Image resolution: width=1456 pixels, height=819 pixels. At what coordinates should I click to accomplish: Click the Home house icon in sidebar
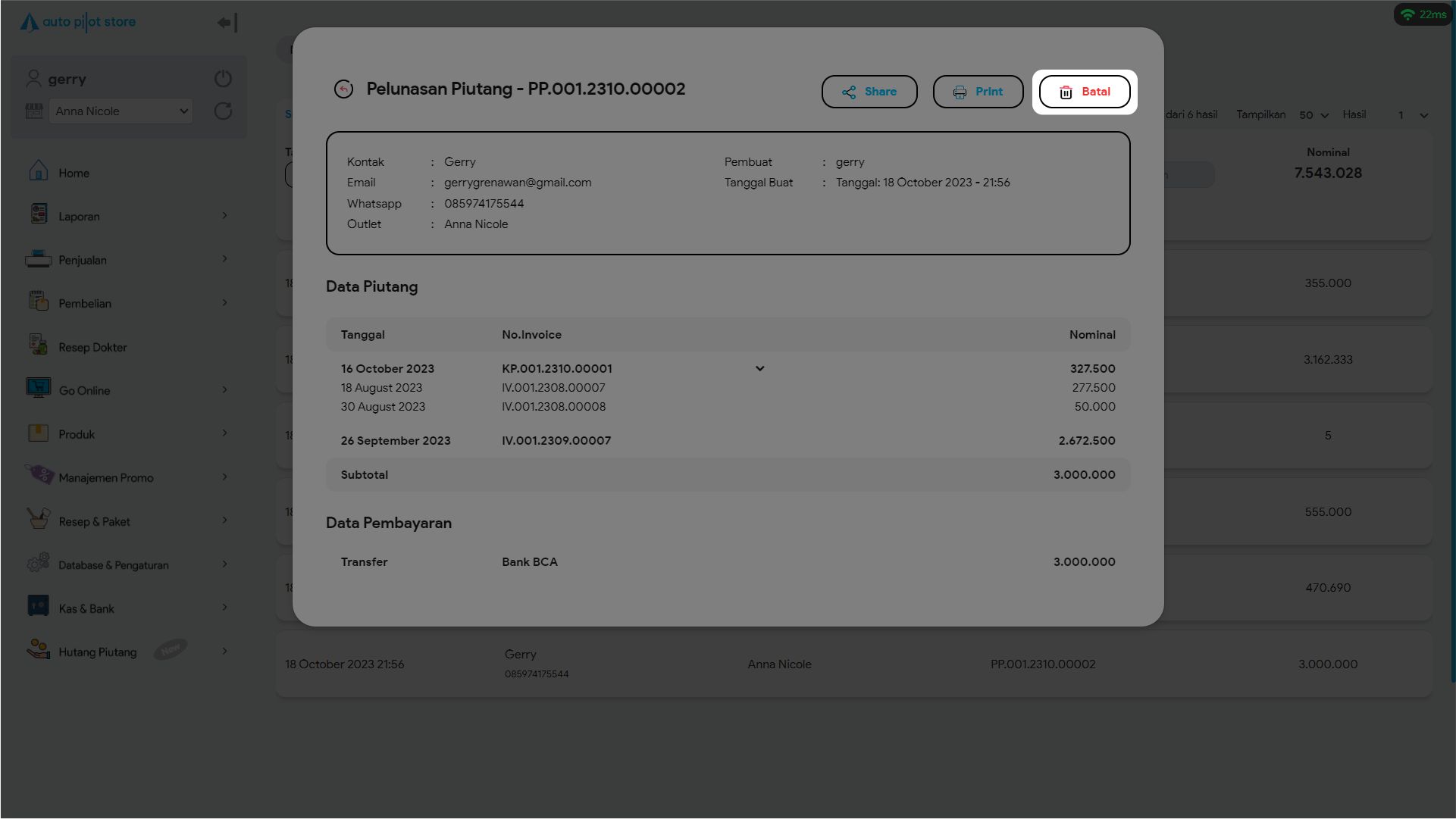(38, 171)
